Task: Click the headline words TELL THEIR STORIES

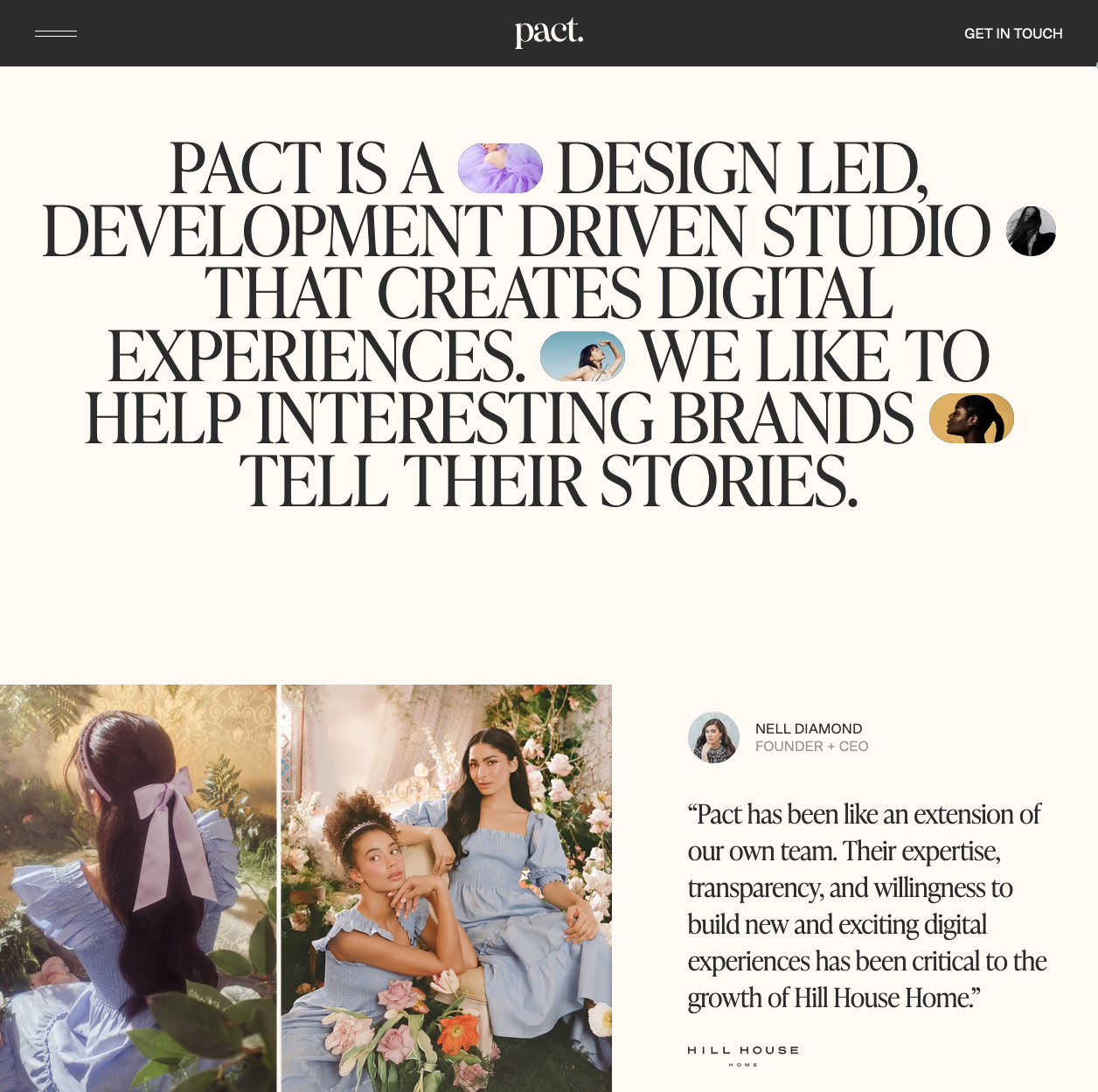Action: (x=549, y=482)
